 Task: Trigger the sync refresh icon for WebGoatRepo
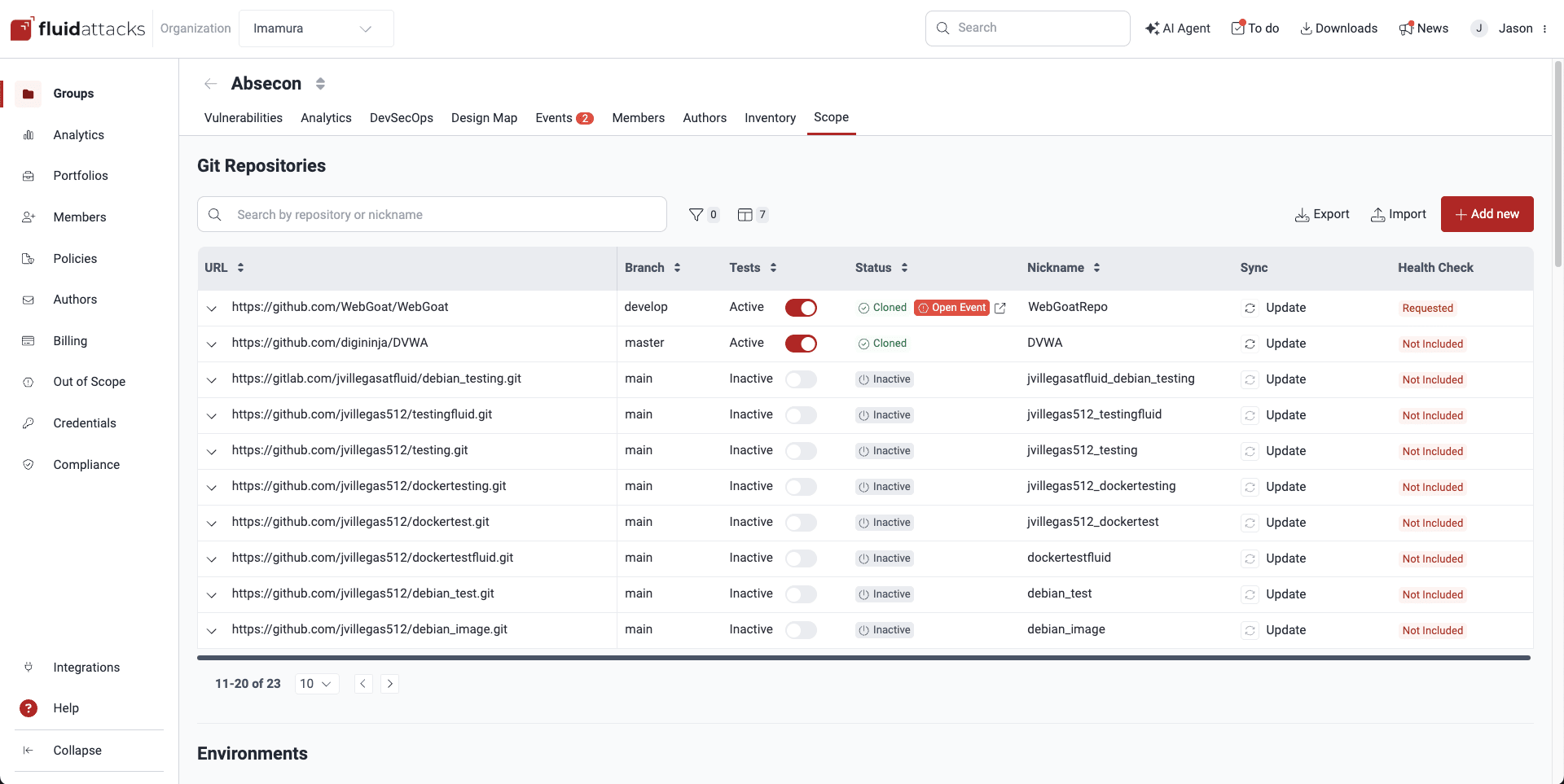1250,308
